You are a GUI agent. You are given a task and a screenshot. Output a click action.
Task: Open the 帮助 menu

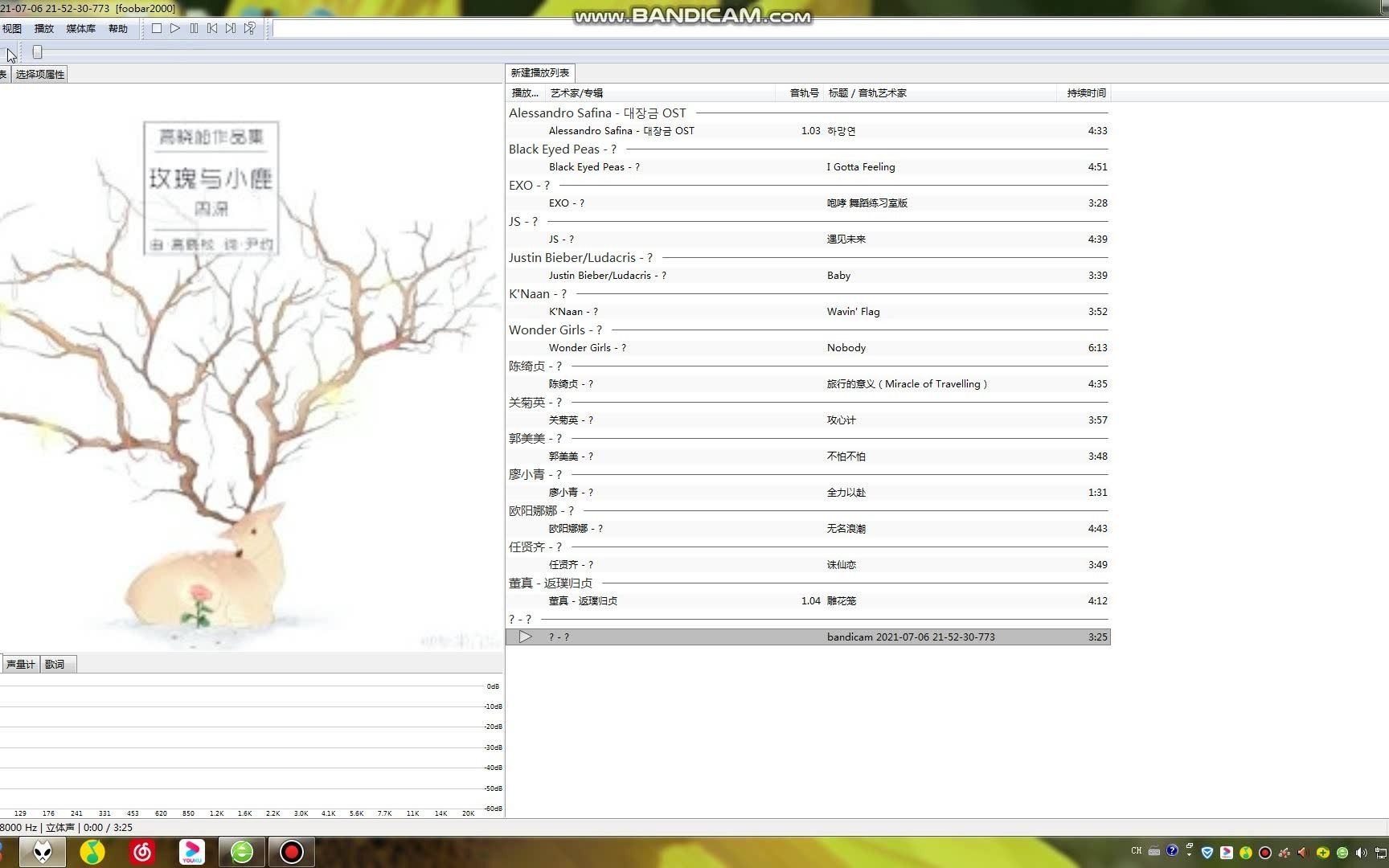click(118, 28)
